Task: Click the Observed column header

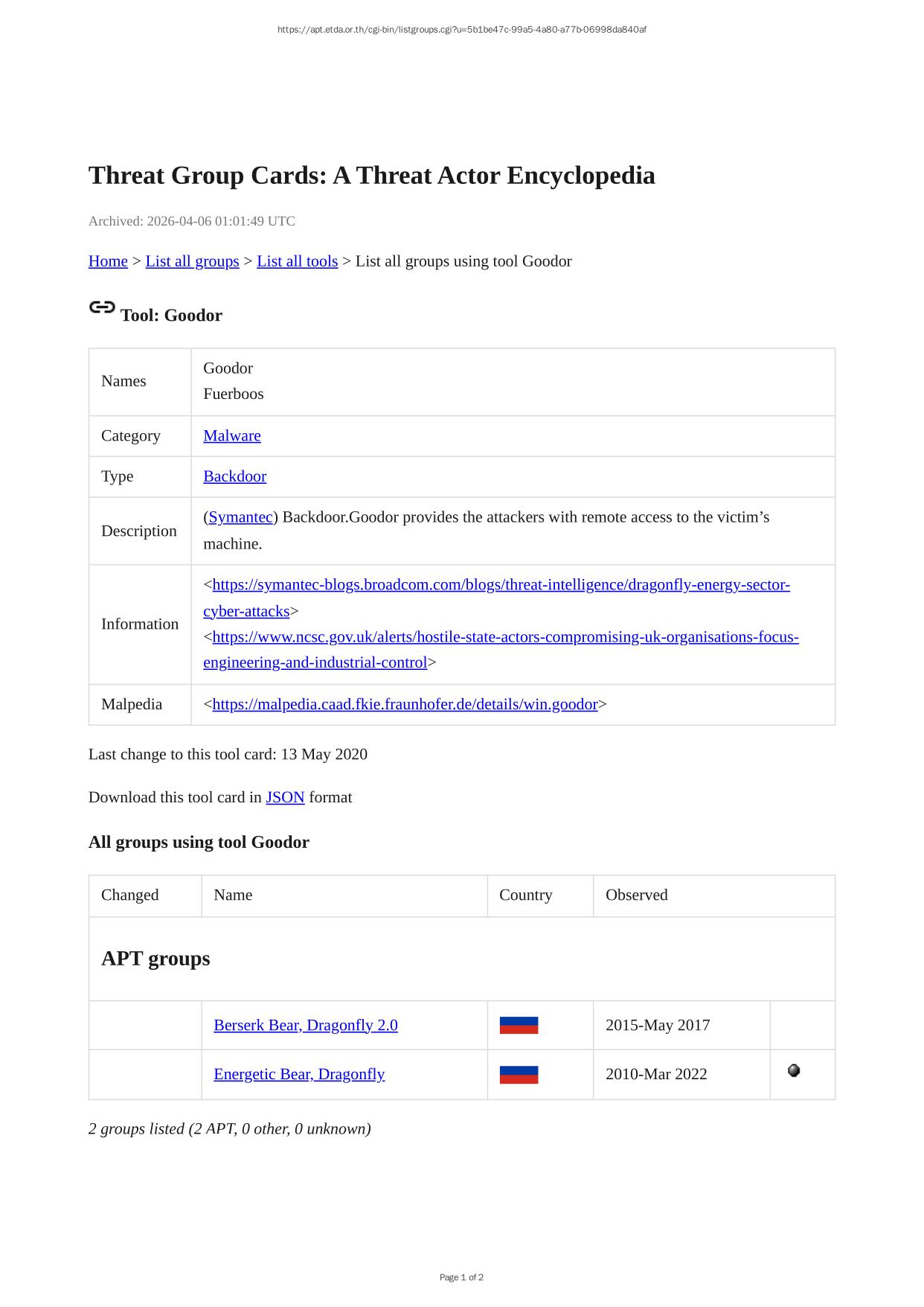Action: point(636,895)
